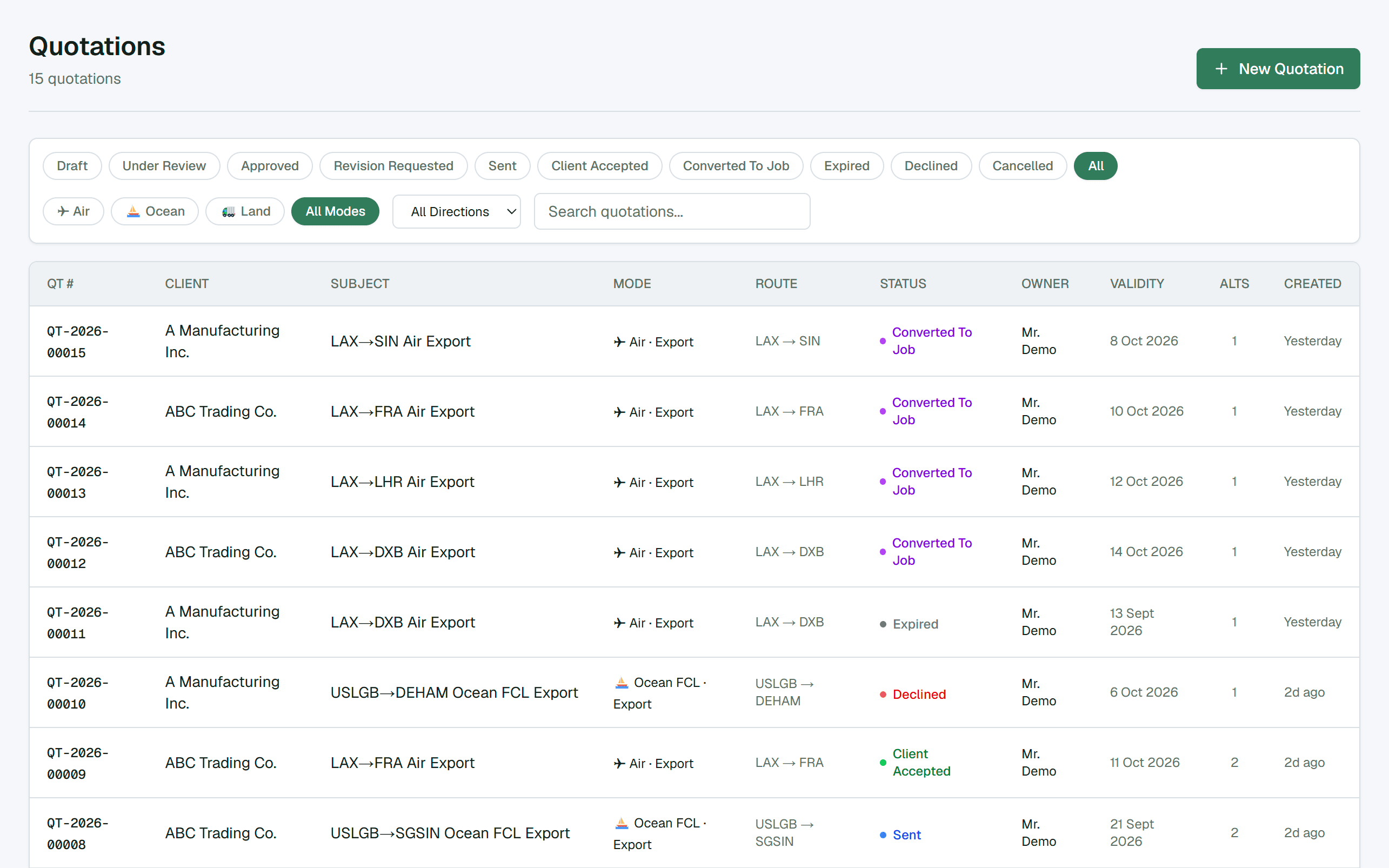Select the Cancelled filter chip
The width and height of the screenshot is (1389, 868).
pos(1022,166)
